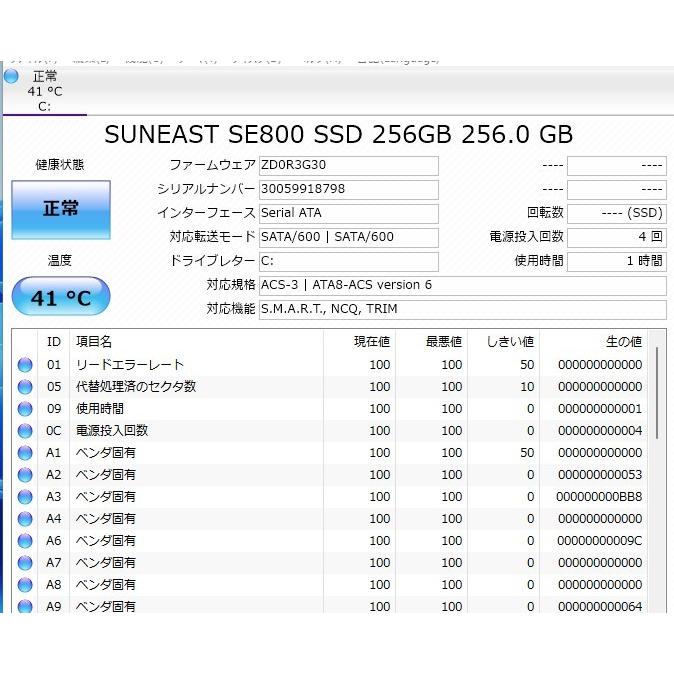Select the リードエラーレート row name
674x674 pixels.
[x=130, y=365]
